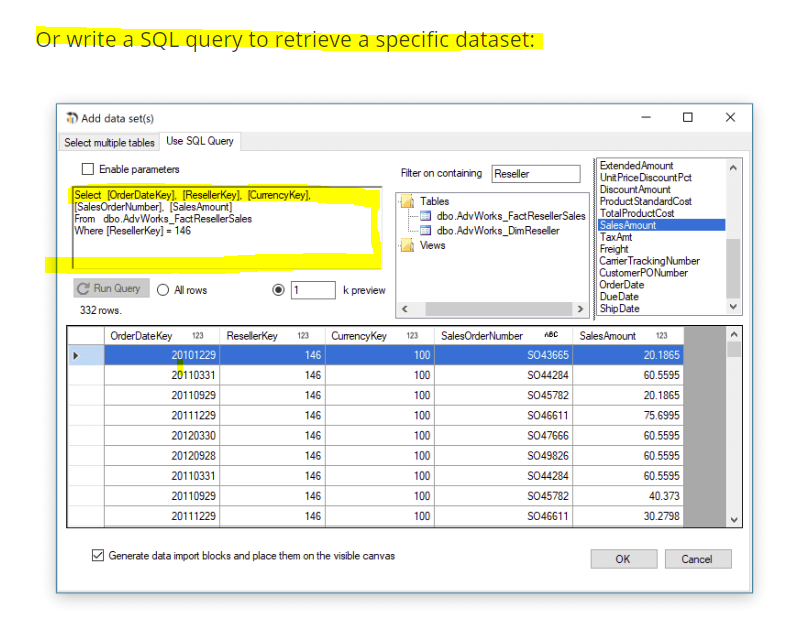Select the k preview radio button

tap(279, 290)
